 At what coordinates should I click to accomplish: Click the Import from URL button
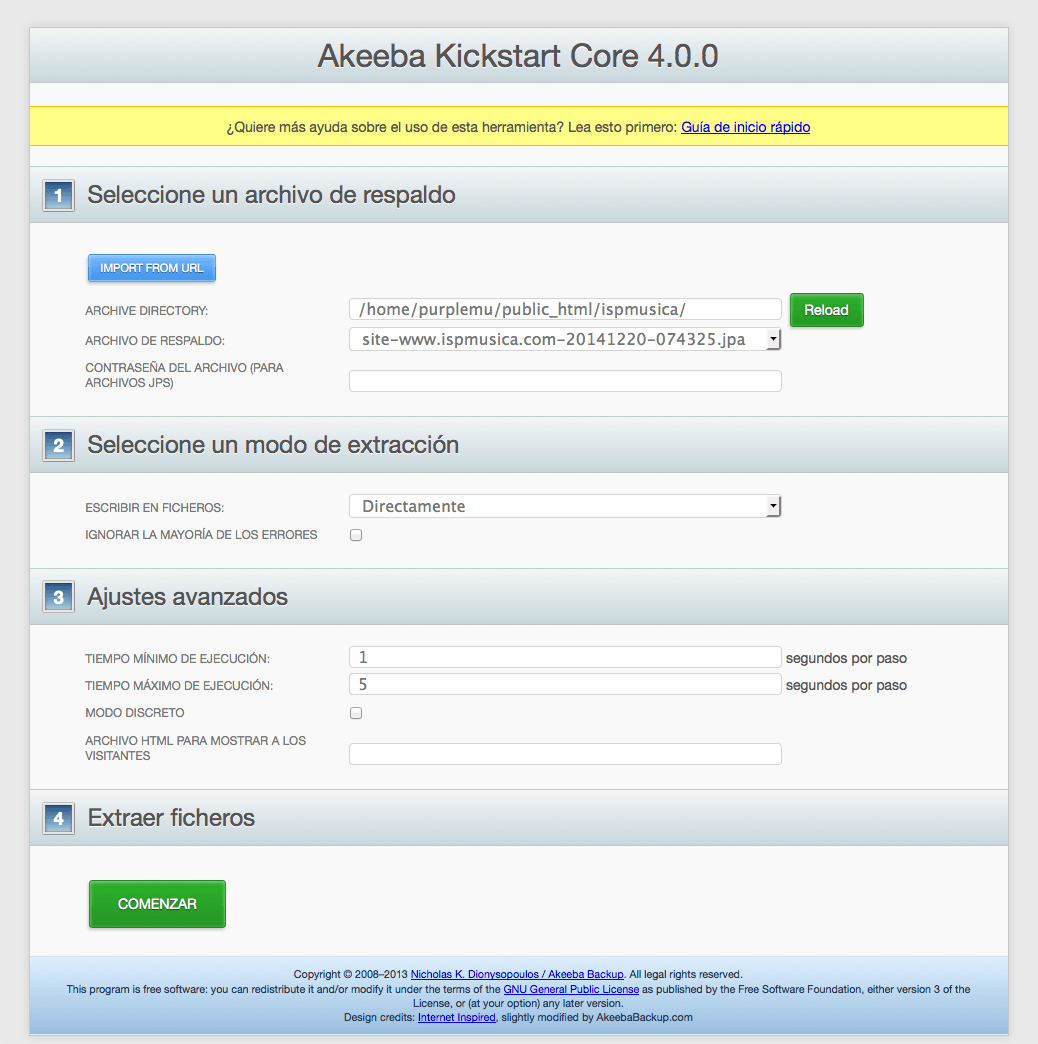click(152, 268)
